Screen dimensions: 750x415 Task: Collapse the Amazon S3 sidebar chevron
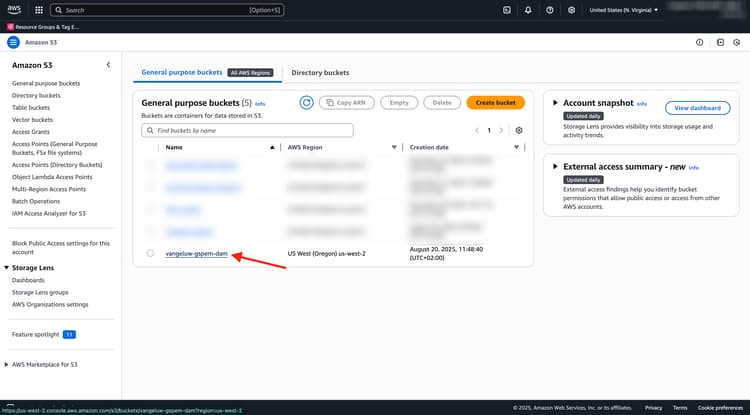coord(109,65)
